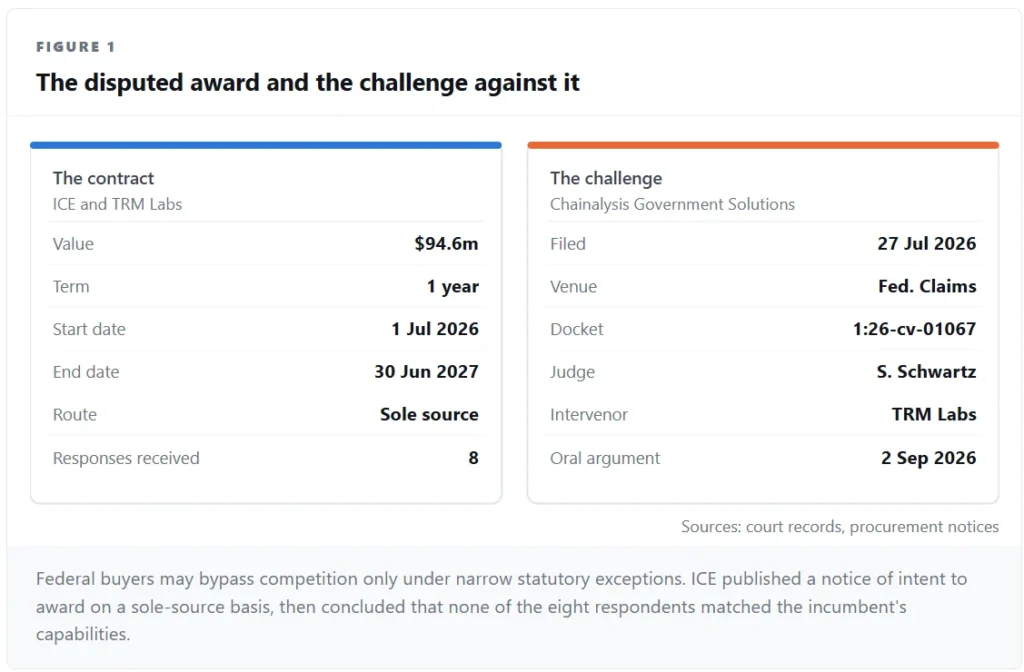Image resolution: width=1024 pixels, height=672 pixels.
Task: Click the blue bar atop the contract card
Action: [x=266, y=145]
